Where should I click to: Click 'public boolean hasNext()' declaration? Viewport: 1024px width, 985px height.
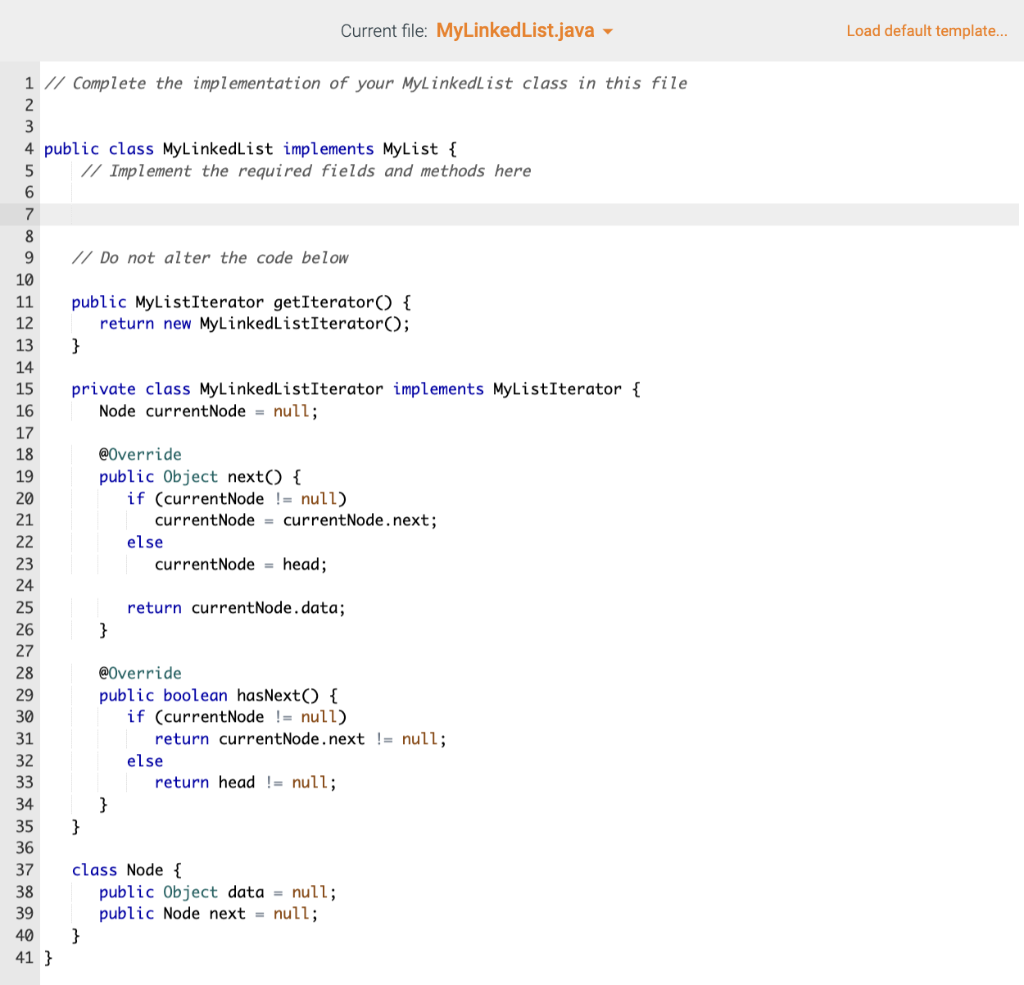(218, 695)
